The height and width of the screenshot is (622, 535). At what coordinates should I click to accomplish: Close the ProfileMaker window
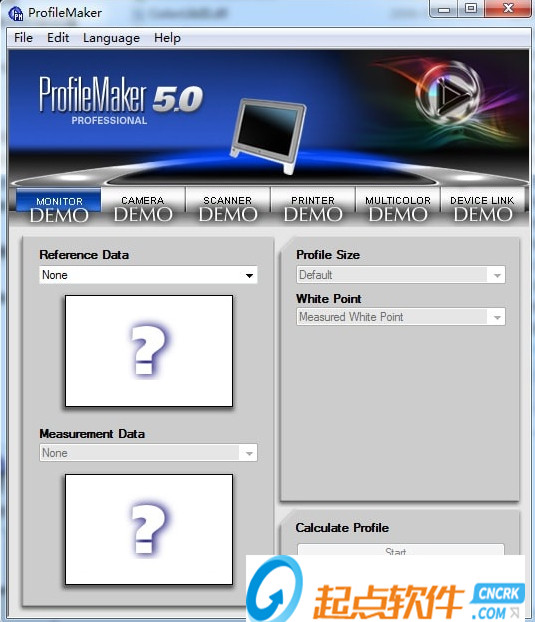pyautogui.click(x=508, y=8)
